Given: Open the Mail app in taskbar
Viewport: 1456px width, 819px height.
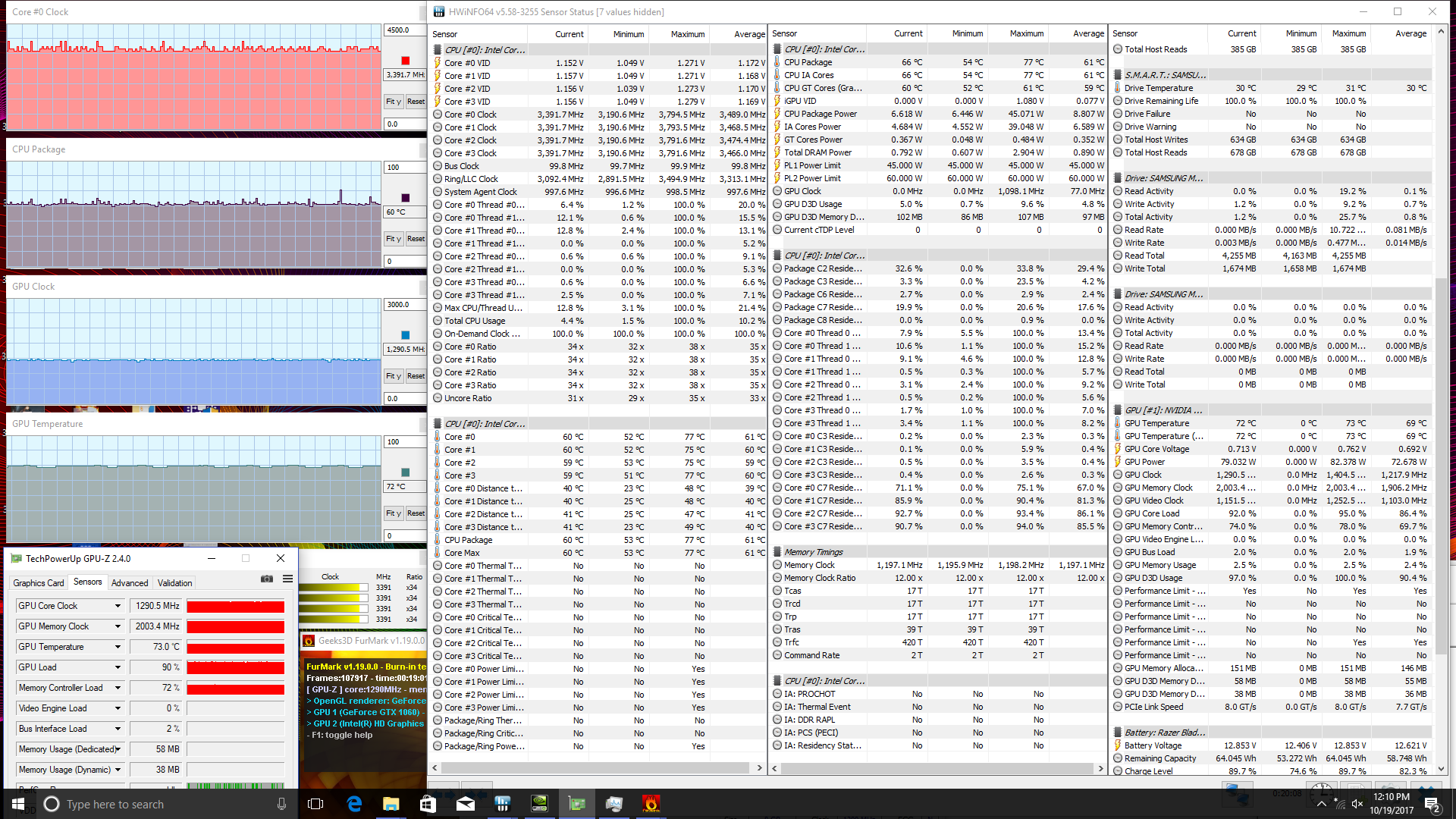Looking at the screenshot, I should (x=465, y=803).
